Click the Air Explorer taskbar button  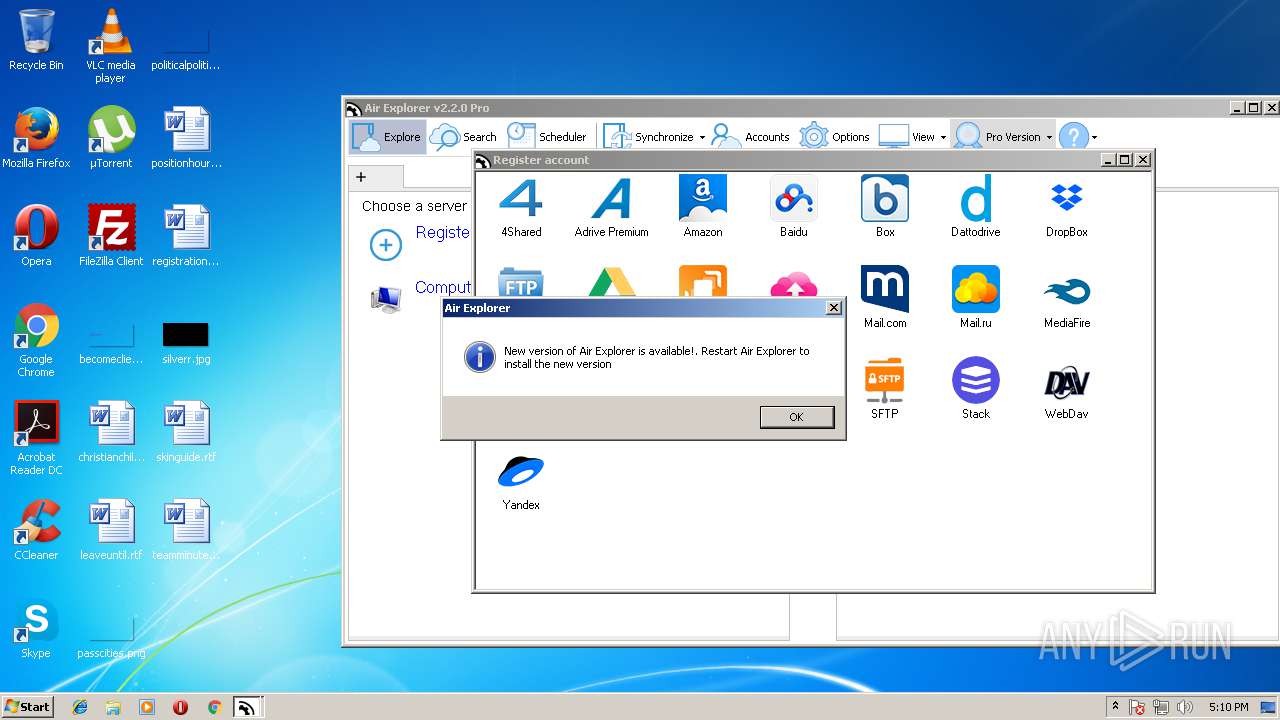[246, 707]
